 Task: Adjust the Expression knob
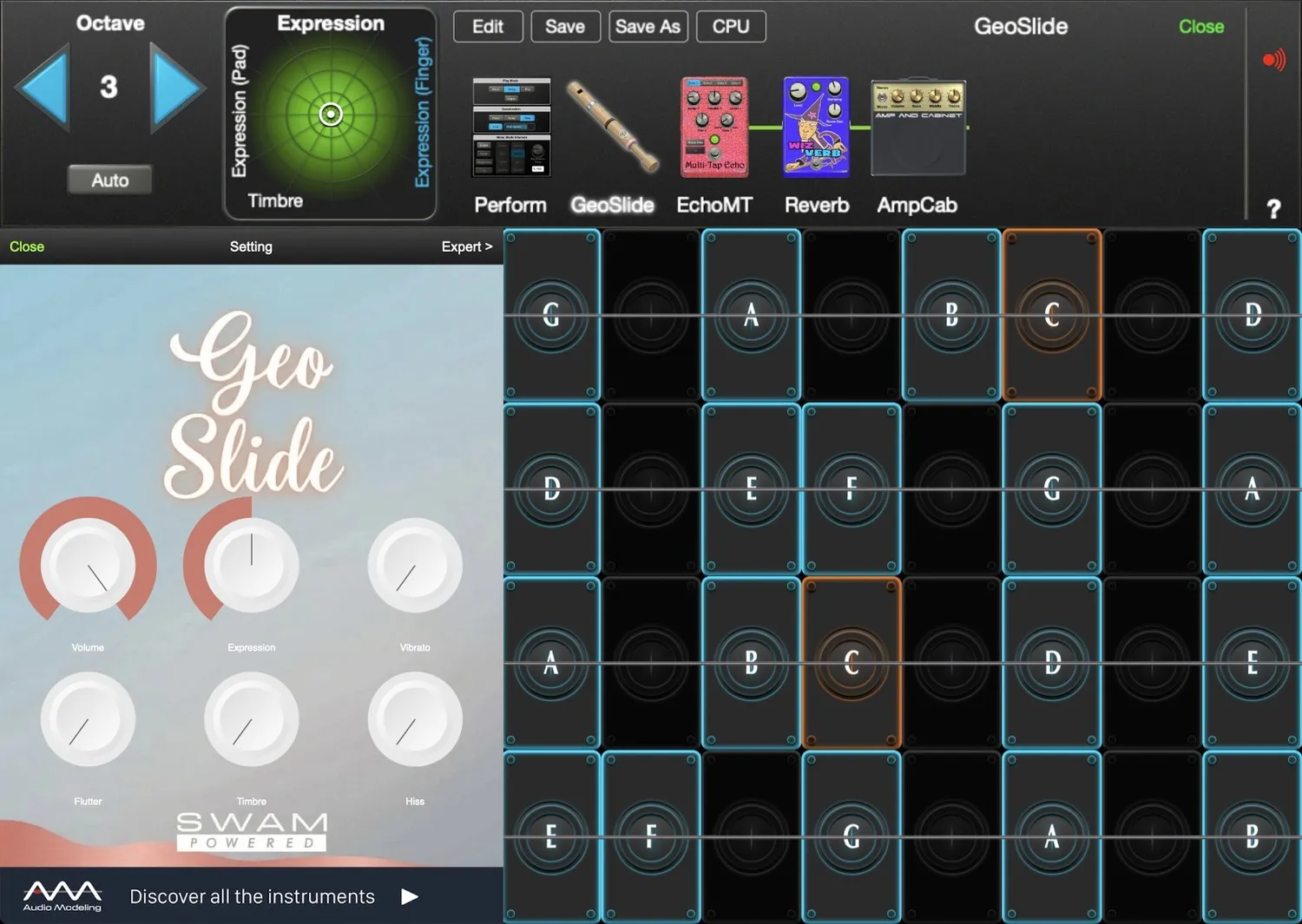tap(251, 565)
